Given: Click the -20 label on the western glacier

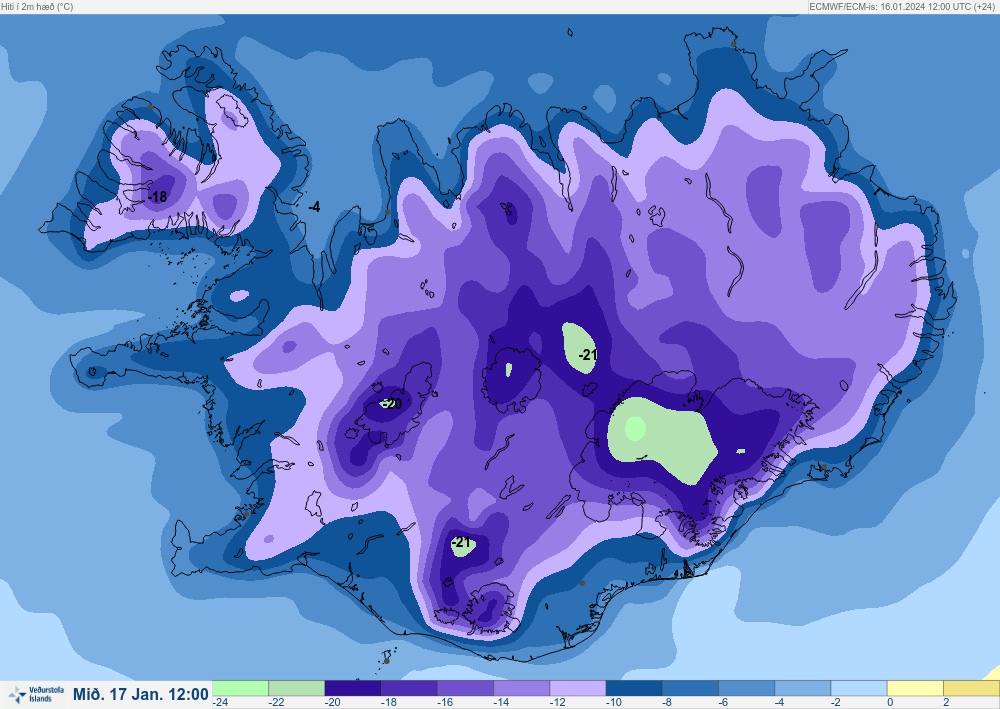Looking at the screenshot, I should point(390,404).
